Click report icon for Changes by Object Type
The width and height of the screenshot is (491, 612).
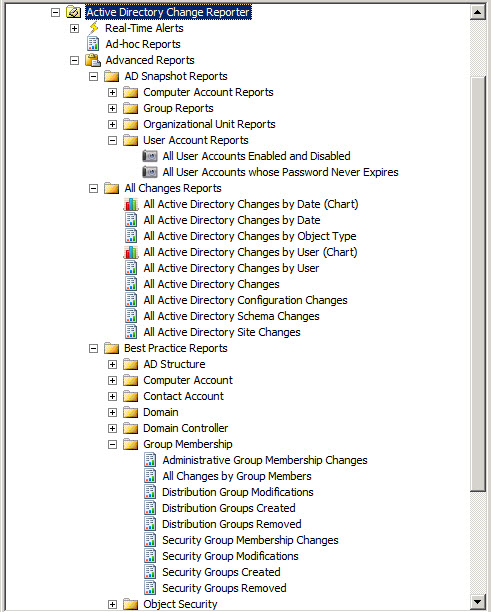(131, 236)
